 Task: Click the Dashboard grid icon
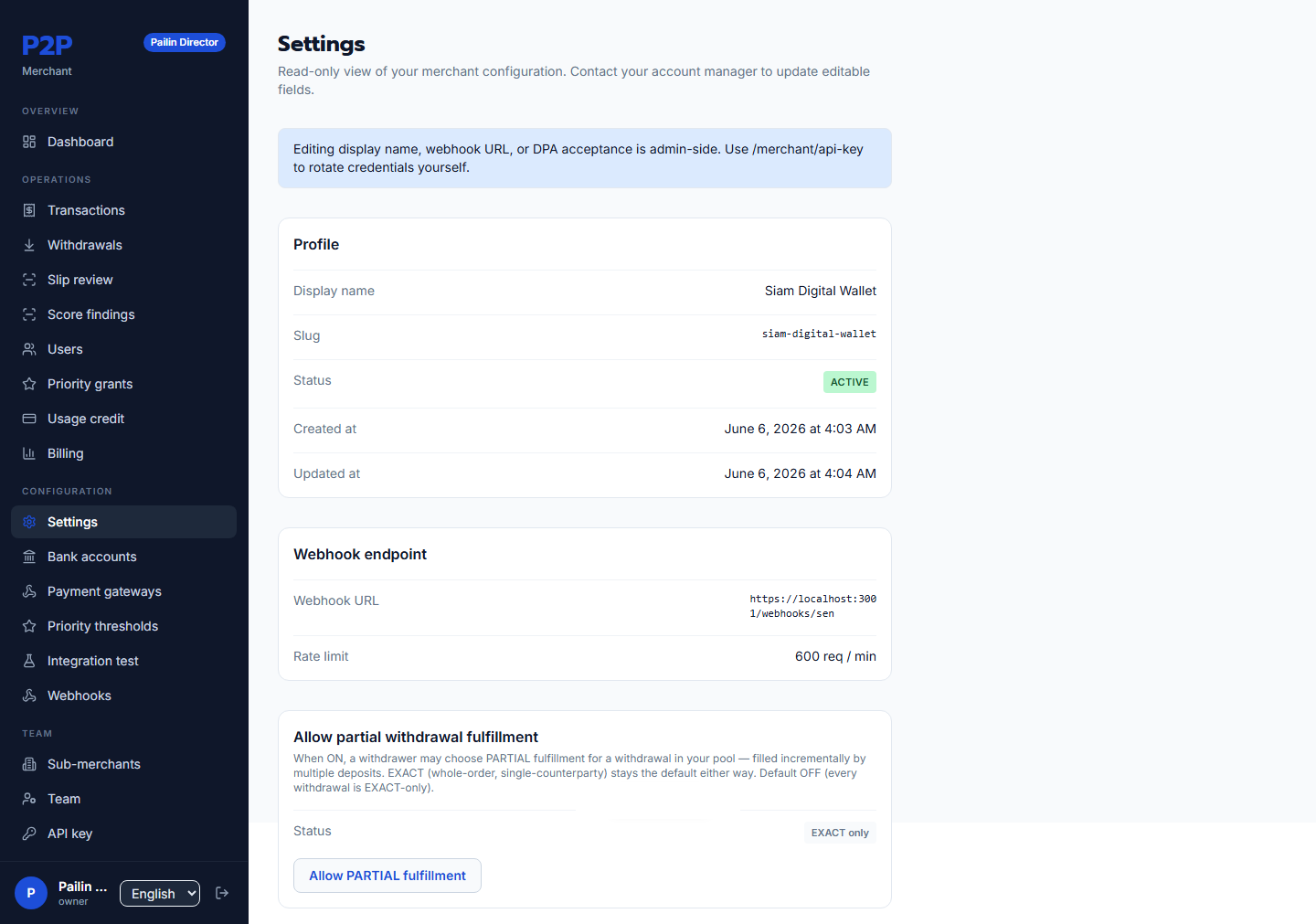[29, 142]
